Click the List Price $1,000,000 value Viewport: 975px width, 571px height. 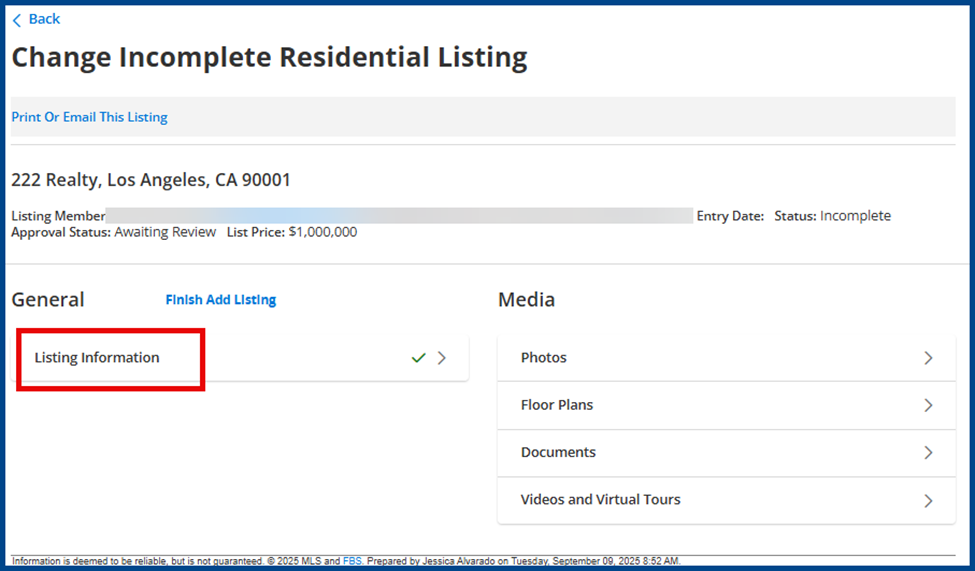[x=322, y=232]
